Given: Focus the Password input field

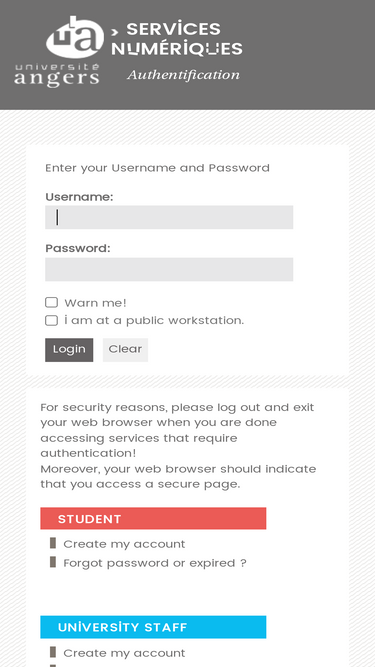Looking at the screenshot, I should tap(169, 269).
